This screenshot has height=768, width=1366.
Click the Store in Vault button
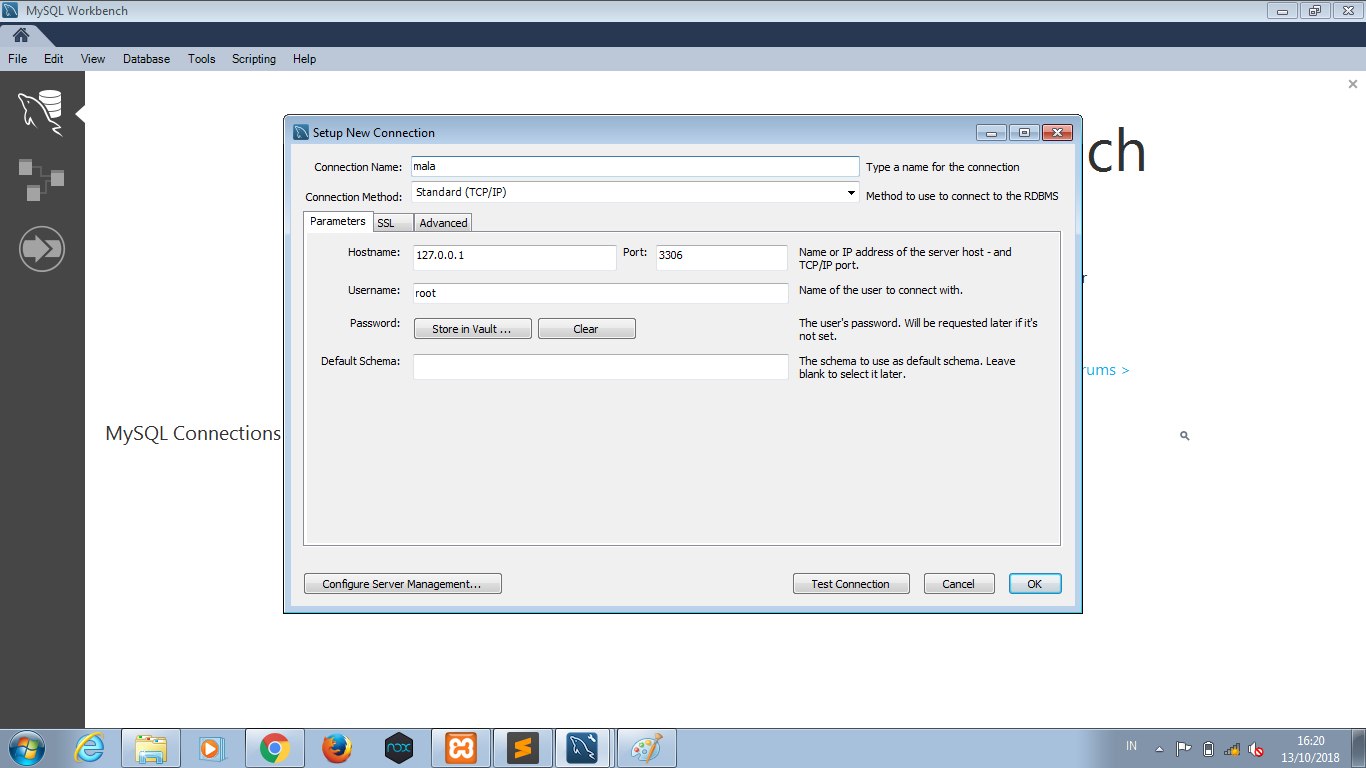tap(472, 329)
